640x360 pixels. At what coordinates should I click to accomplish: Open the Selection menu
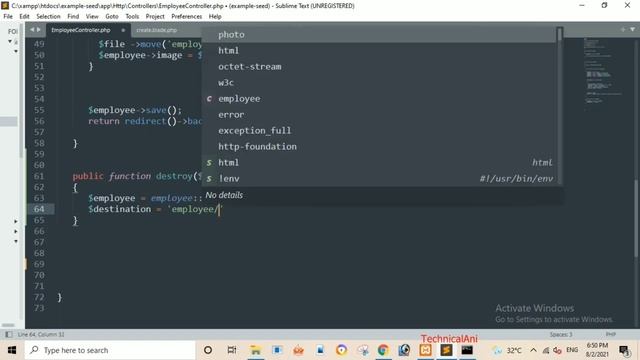click(x=48, y=16)
